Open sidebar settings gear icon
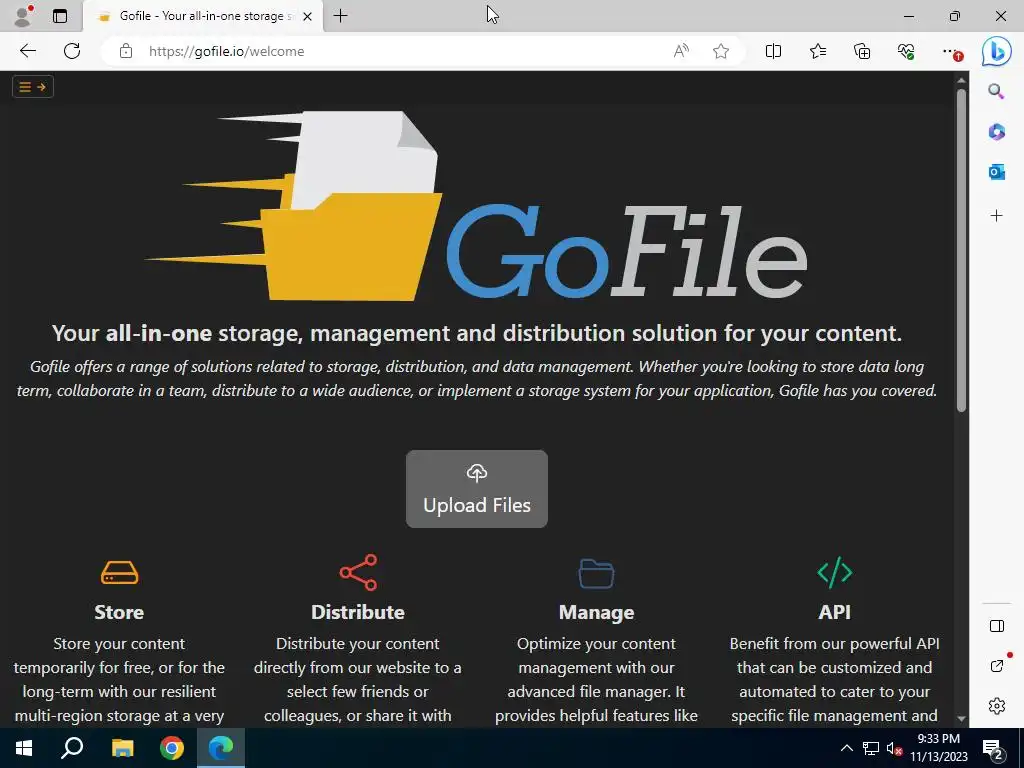This screenshot has height=768, width=1024. [x=997, y=706]
